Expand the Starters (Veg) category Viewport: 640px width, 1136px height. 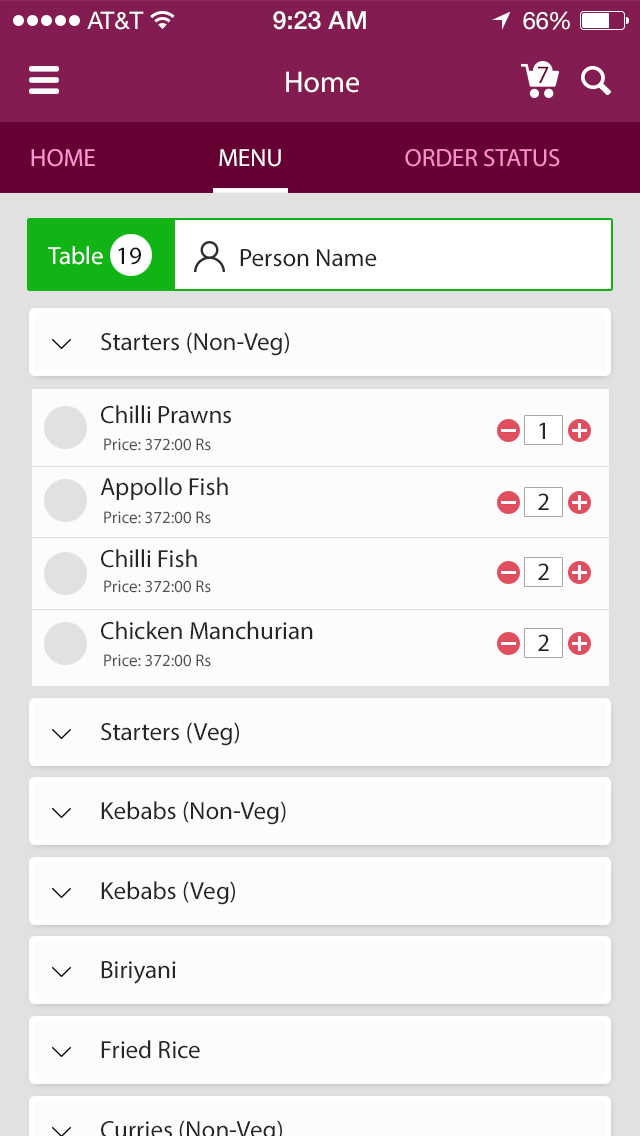tap(319, 733)
